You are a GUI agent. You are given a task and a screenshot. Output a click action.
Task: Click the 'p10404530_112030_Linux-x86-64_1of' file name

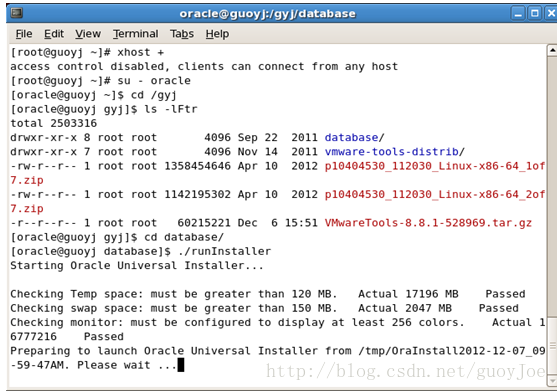pos(434,166)
